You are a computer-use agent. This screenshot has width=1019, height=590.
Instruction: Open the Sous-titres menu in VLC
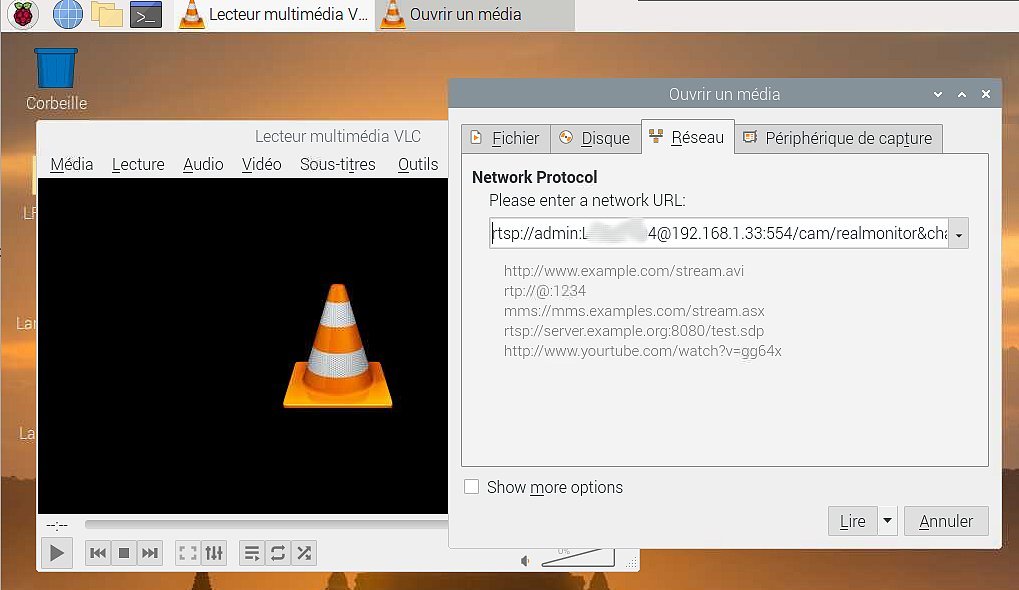[337, 164]
